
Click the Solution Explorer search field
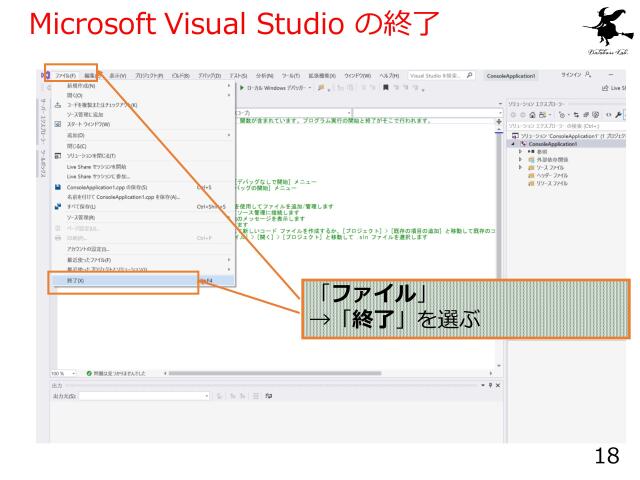pos(567,126)
